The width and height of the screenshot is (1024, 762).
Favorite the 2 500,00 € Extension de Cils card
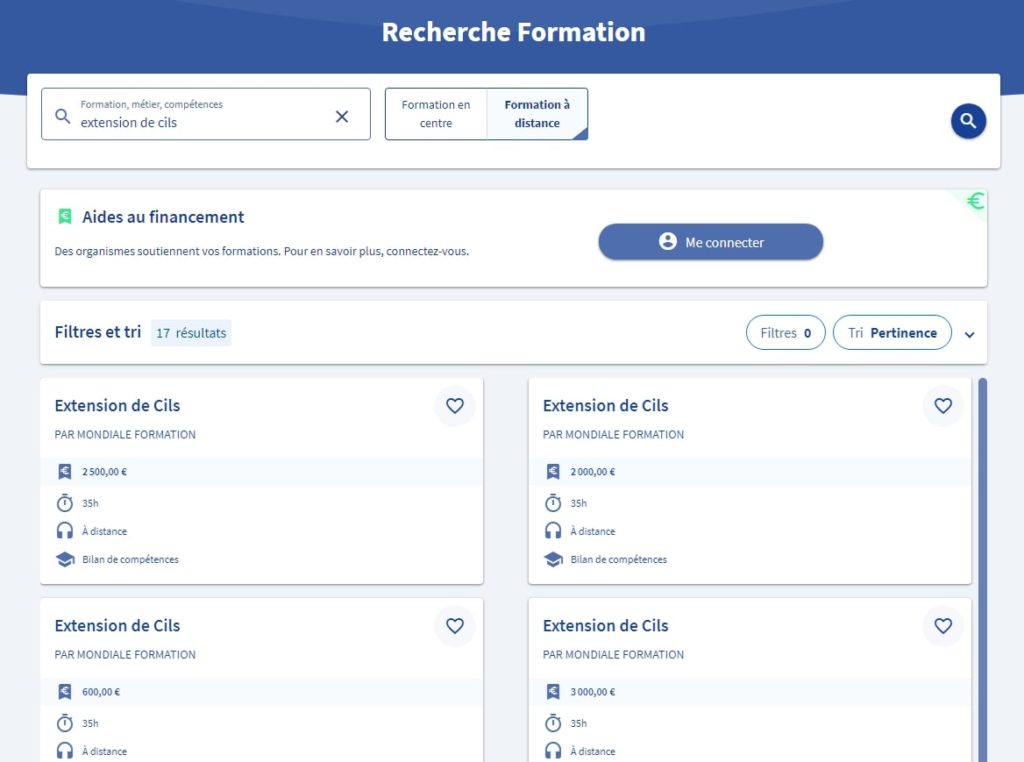click(455, 405)
